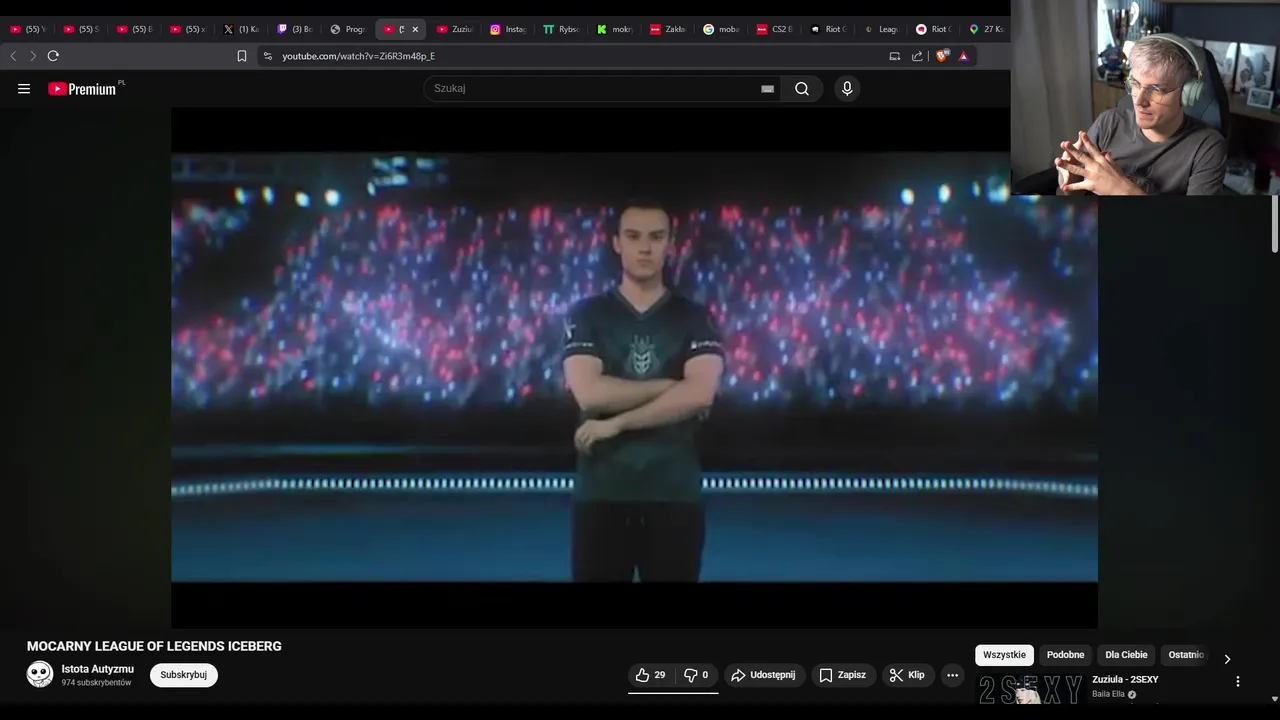Click the cast/picture-in-picture icon in address bar
Screen dimensions: 1280x720
coord(894,56)
